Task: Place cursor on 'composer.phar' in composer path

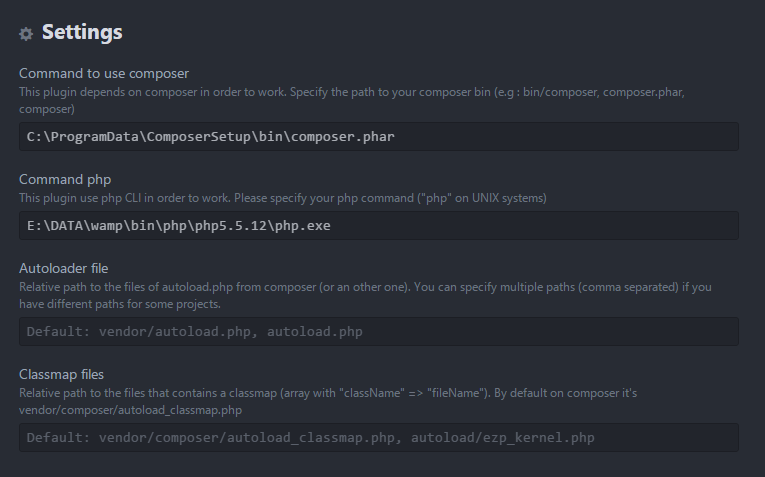Action: click(x=345, y=137)
